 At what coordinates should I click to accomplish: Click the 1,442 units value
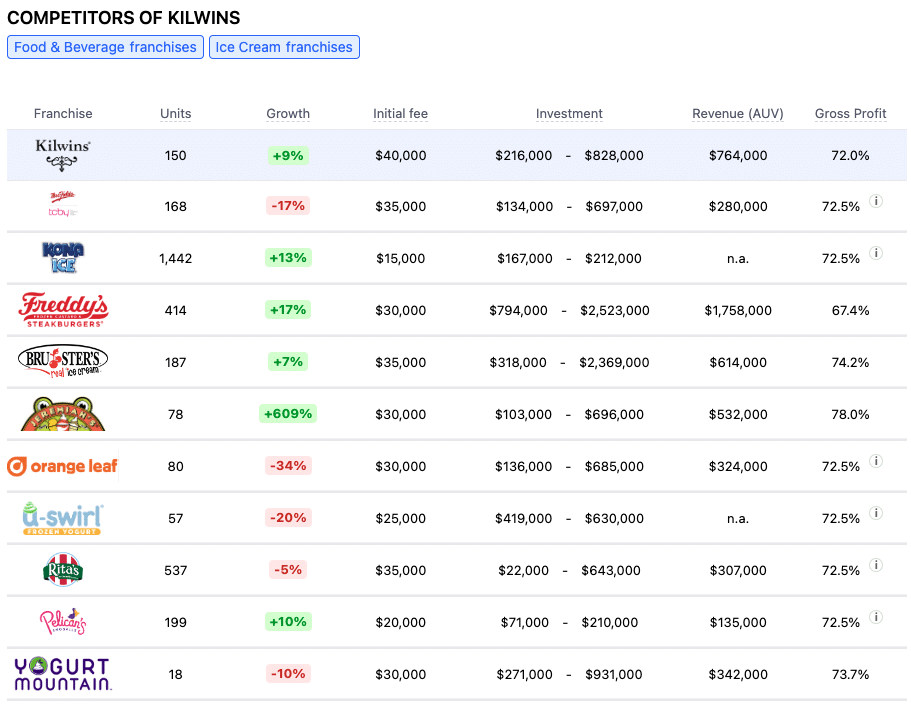175,258
